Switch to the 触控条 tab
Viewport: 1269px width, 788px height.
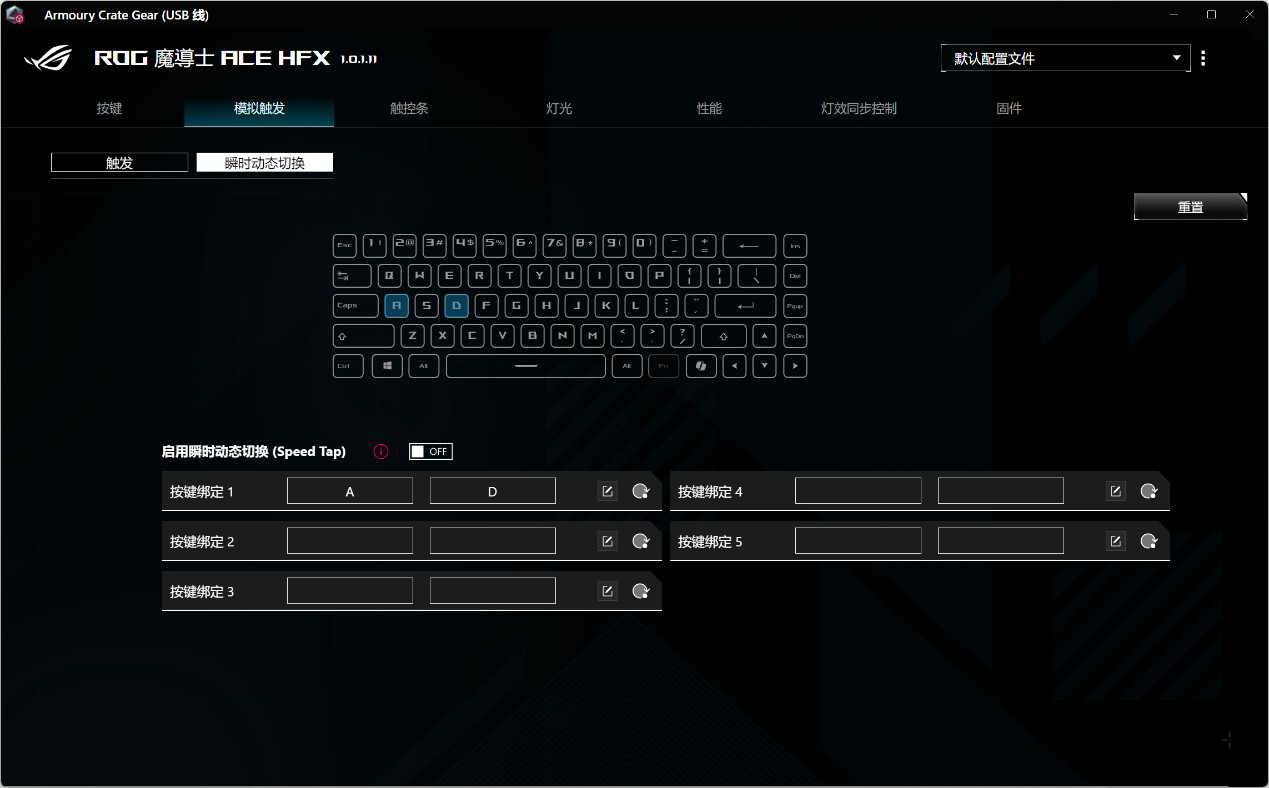(409, 108)
